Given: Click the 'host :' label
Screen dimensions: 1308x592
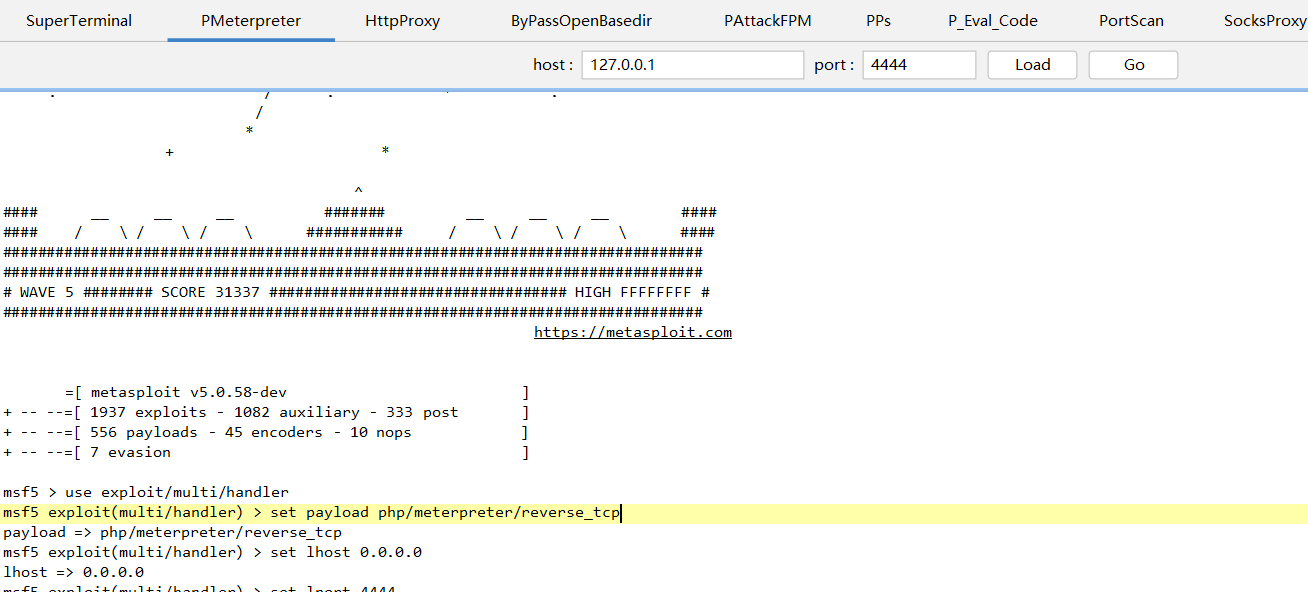Looking at the screenshot, I should pyautogui.click(x=553, y=65).
